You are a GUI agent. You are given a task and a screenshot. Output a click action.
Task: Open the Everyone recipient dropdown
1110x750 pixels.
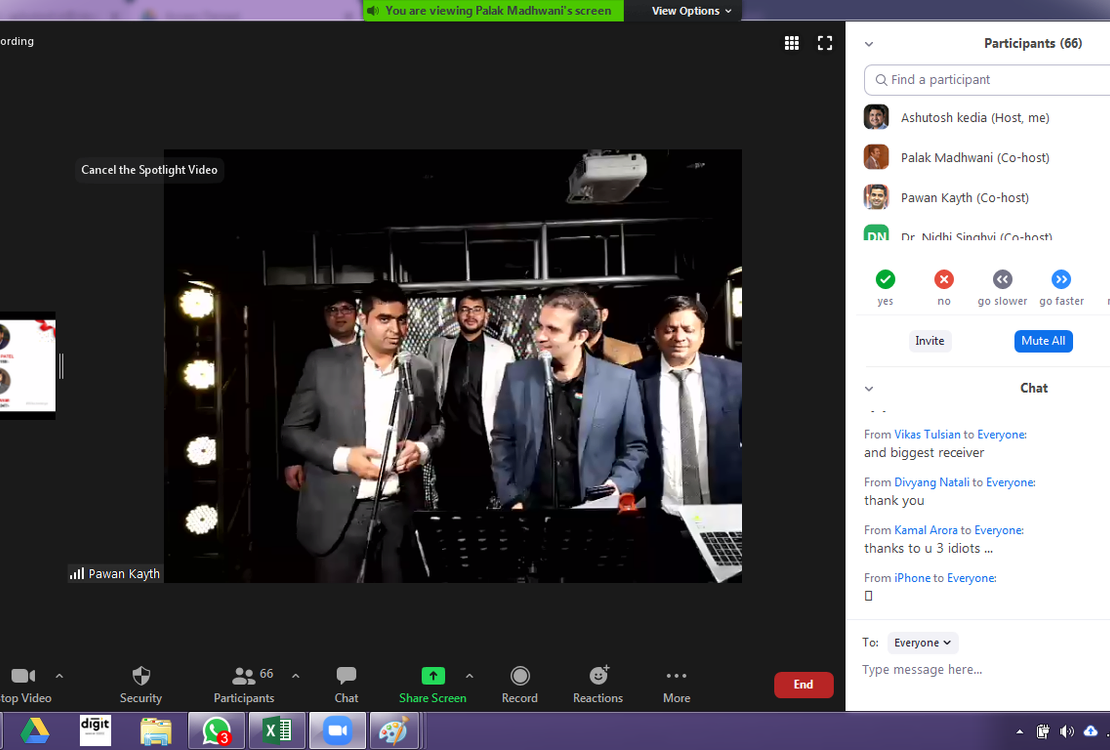click(922, 643)
